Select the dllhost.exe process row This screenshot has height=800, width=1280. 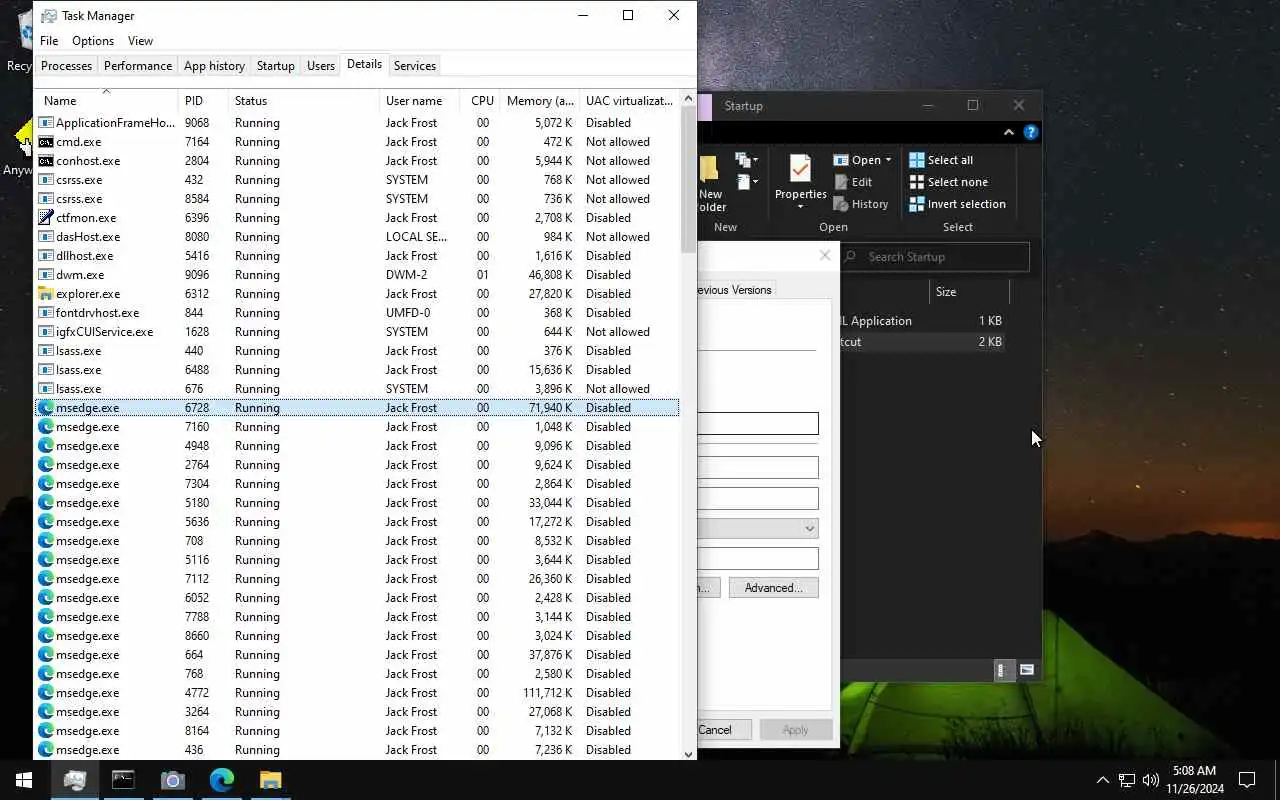[x=357, y=256]
